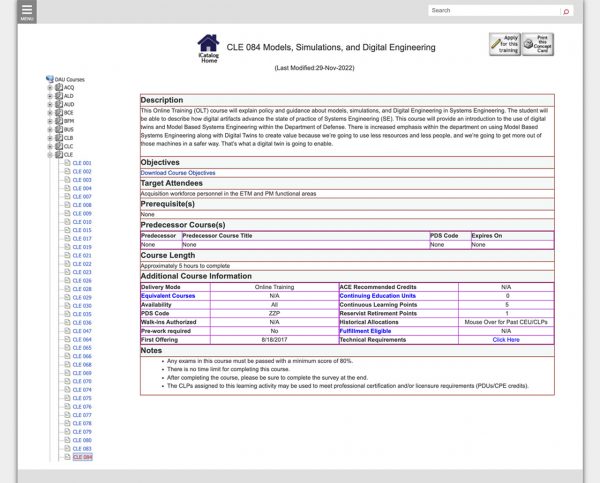Click the course title heading 'CLE 084 Models'

(x=331, y=47)
